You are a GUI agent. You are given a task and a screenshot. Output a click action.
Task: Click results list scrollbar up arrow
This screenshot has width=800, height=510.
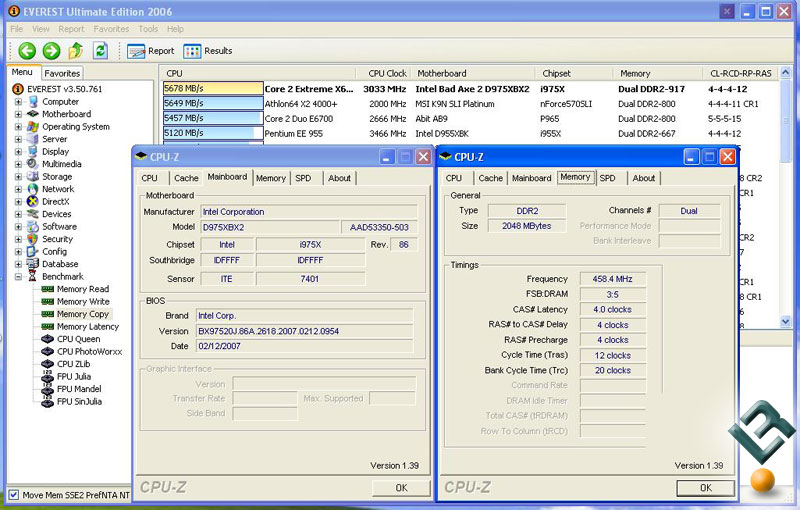[x=786, y=73]
